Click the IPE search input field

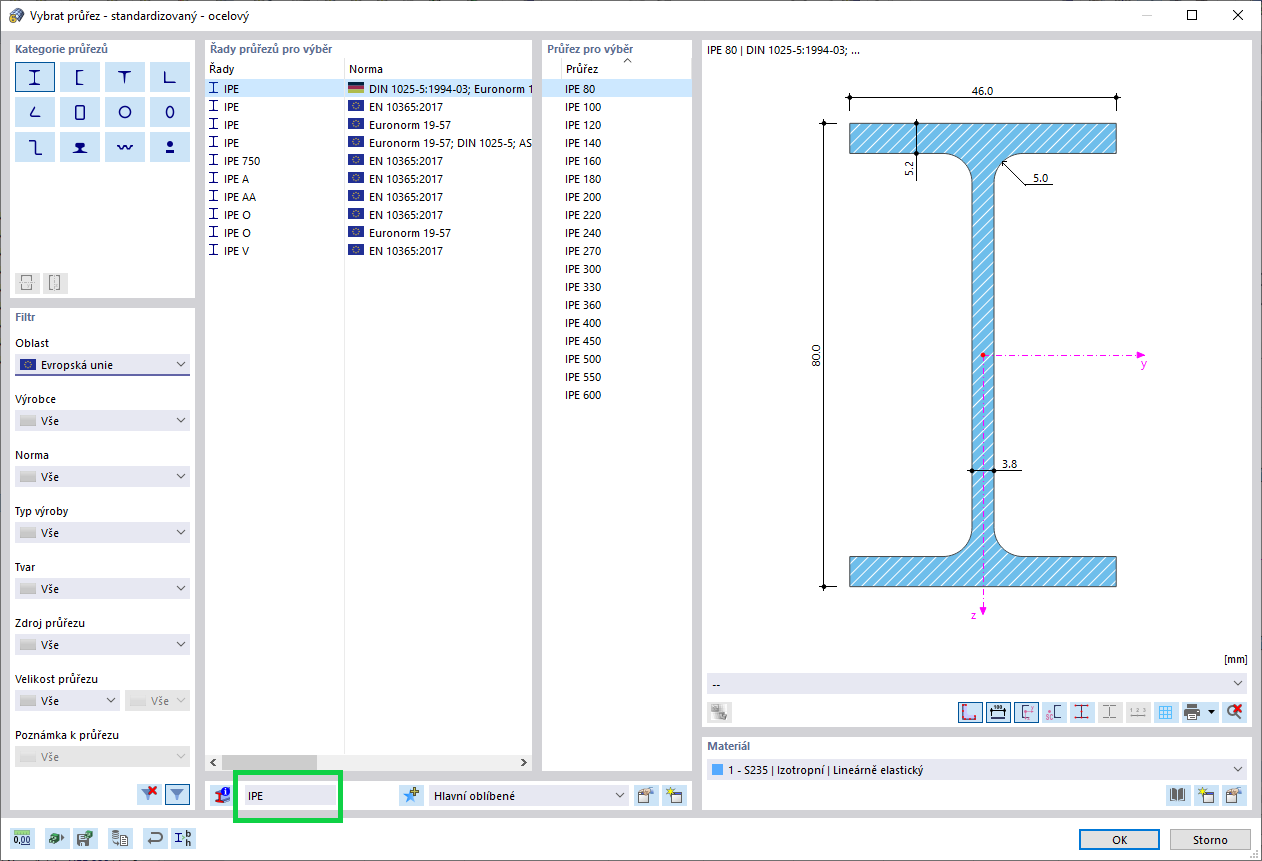pyautogui.click(x=290, y=796)
